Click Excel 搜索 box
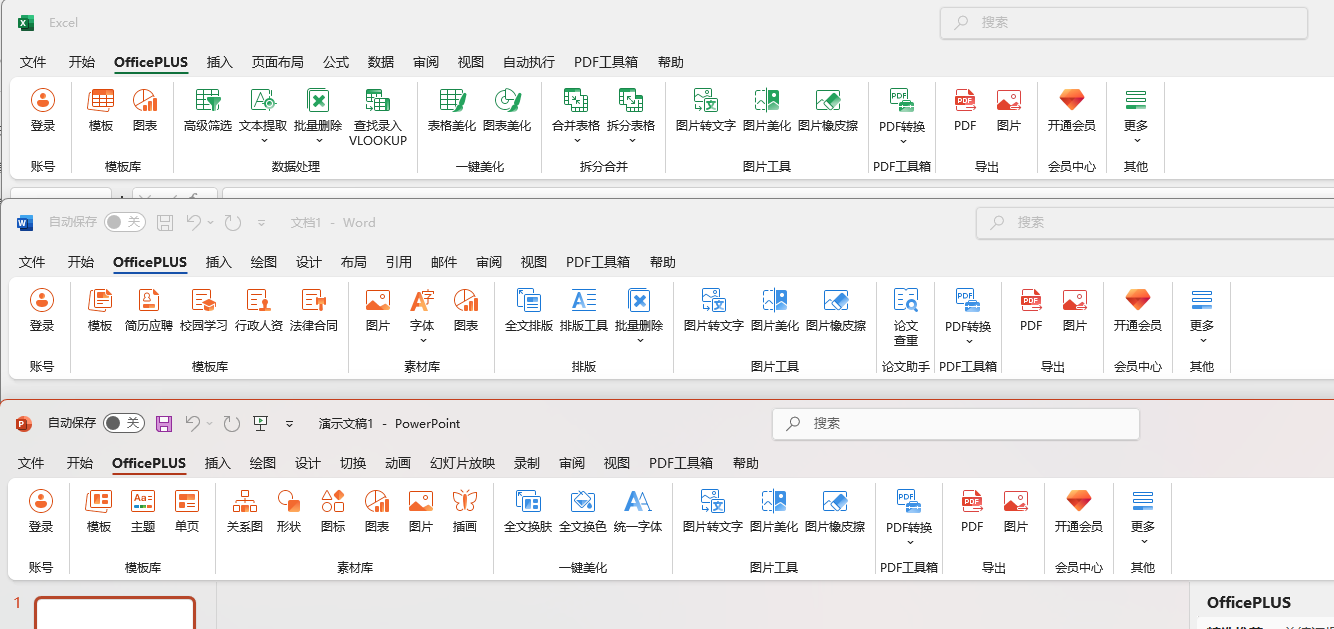The width and height of the screenshot is (1334, 629). coord(1124,22)
